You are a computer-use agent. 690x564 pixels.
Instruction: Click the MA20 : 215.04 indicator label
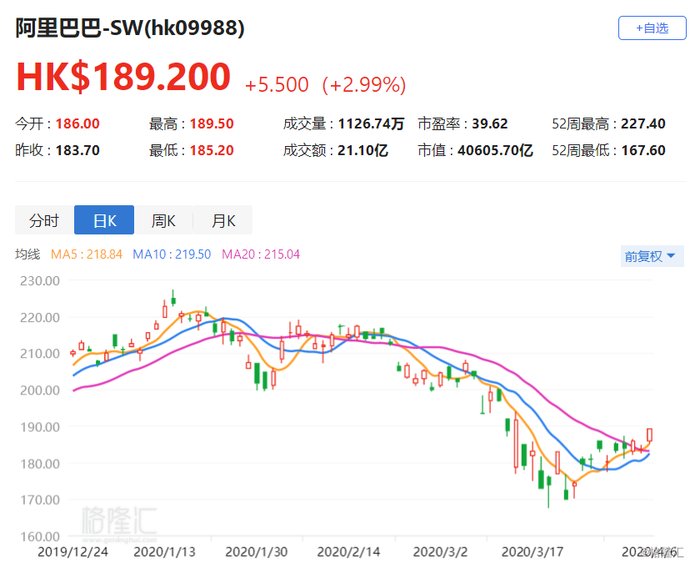[261, 254]
